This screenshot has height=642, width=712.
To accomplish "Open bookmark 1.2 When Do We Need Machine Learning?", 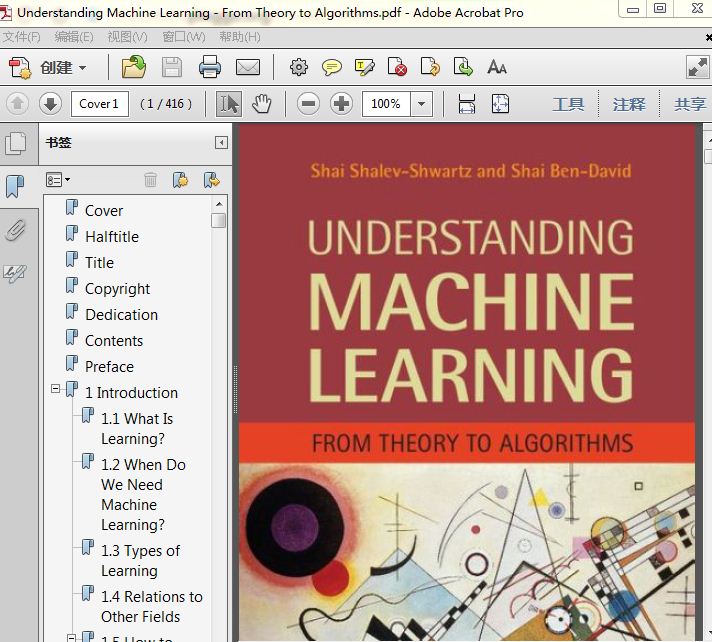I will (x=143, y=495).
